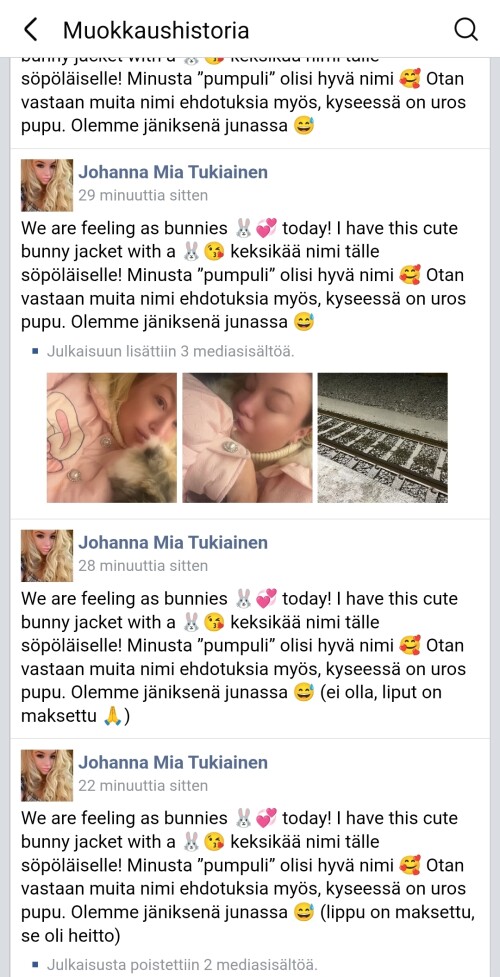Viewport: 500px width, 977px height.
Task: Open avatar on 29 minuuttia sitten entry
Action: click(x=47, y=185)
